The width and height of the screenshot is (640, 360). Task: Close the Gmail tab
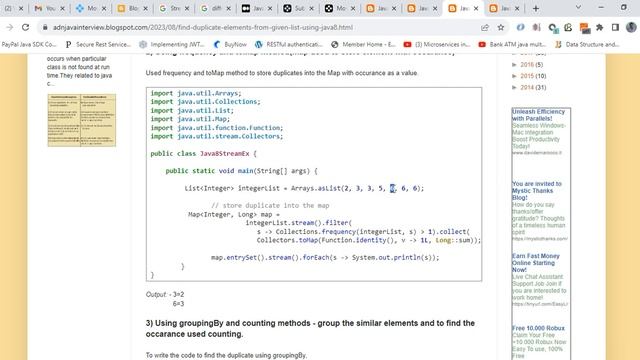click(x=62, y=8)
